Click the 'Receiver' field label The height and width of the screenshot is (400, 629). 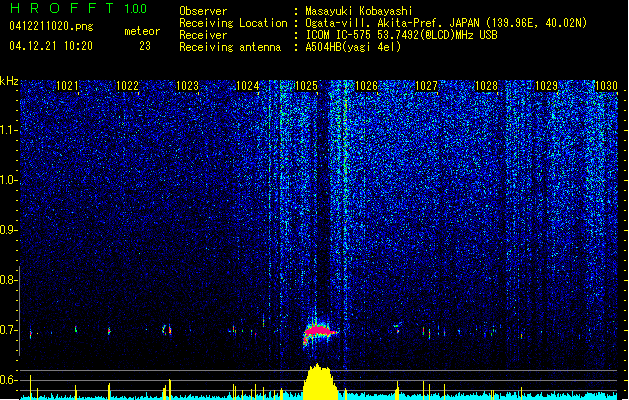click(203, 35)
